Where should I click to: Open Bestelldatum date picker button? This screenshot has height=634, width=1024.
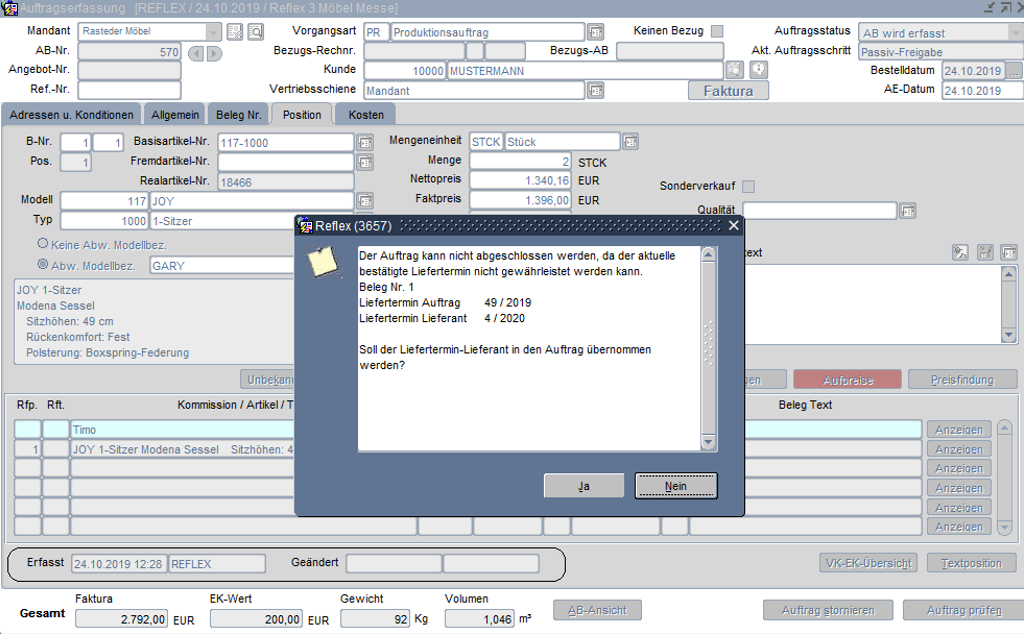(x=1014, y=71)
